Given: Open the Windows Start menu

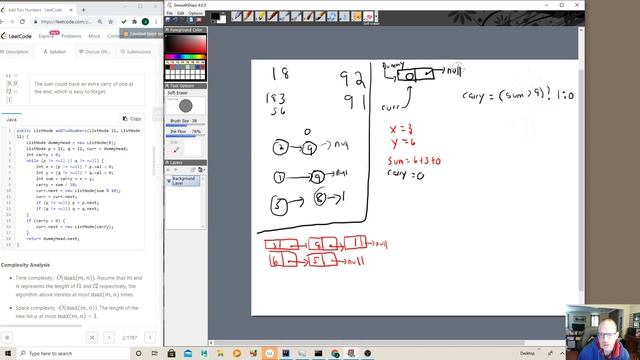Looking at the screenshot, I should (7, 353).
